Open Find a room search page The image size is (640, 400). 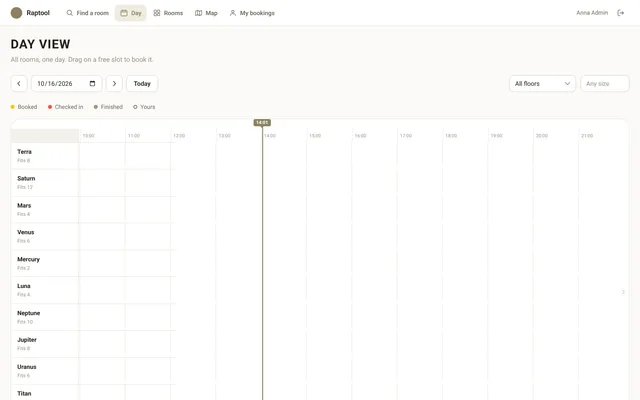[88, 13]
